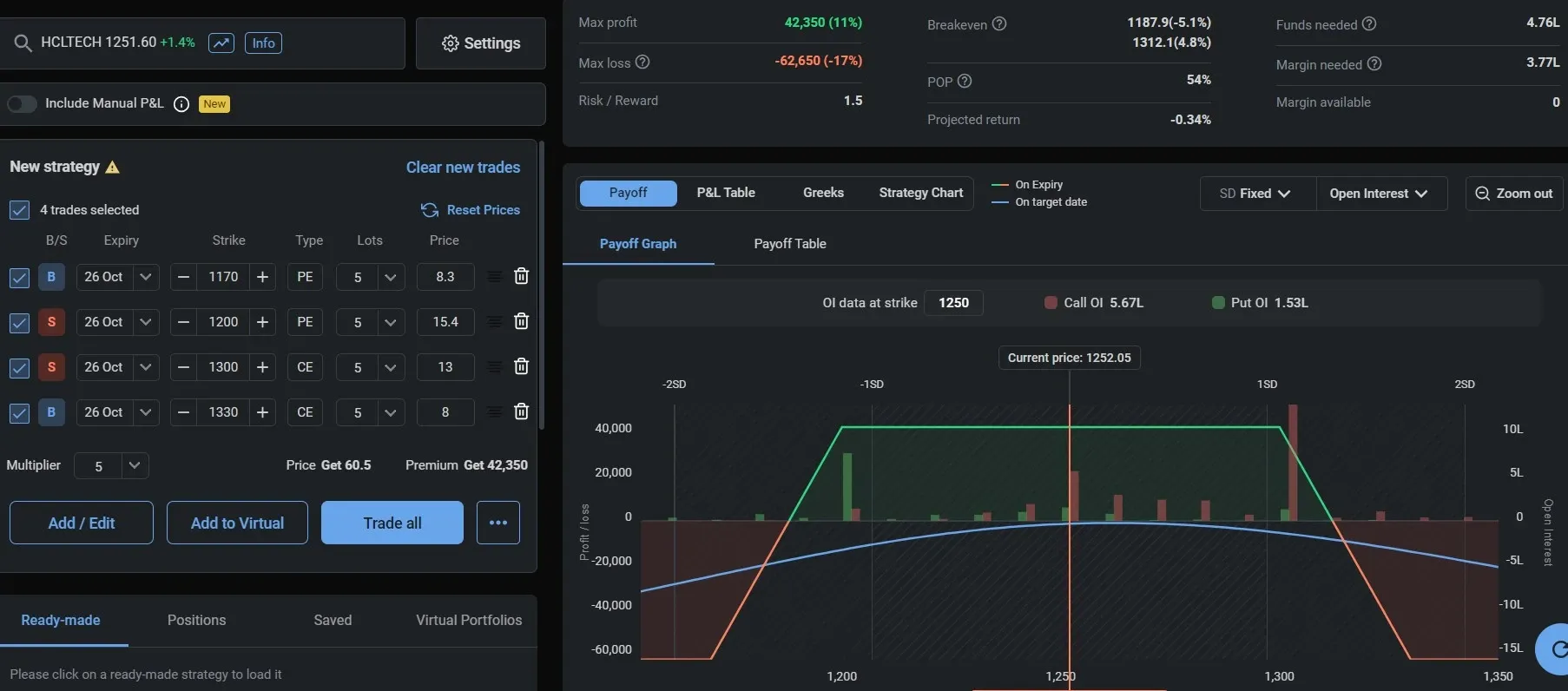The image size is (1568, 691).
Task: Click price field showing 8.3
Action: [x=445, y=277]
